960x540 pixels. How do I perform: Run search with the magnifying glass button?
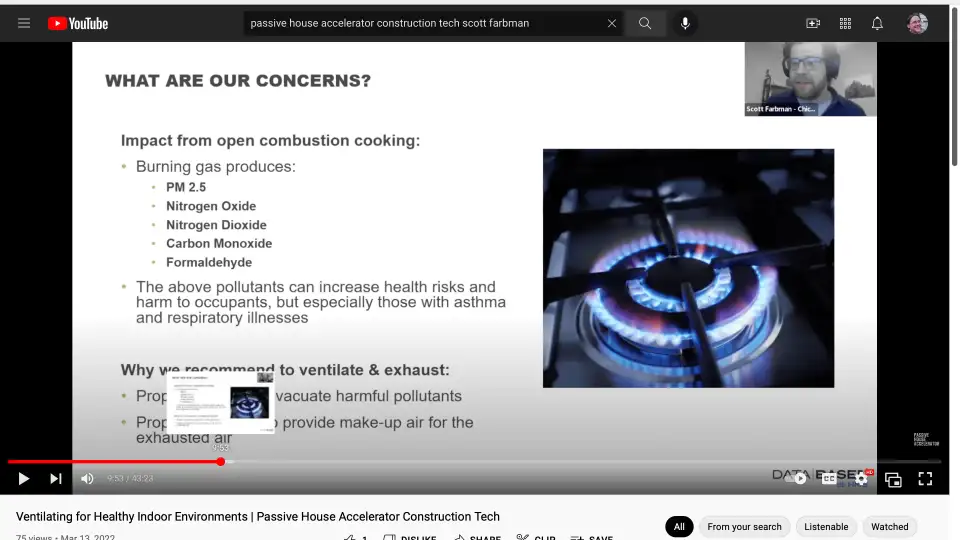tap(645, 23)
